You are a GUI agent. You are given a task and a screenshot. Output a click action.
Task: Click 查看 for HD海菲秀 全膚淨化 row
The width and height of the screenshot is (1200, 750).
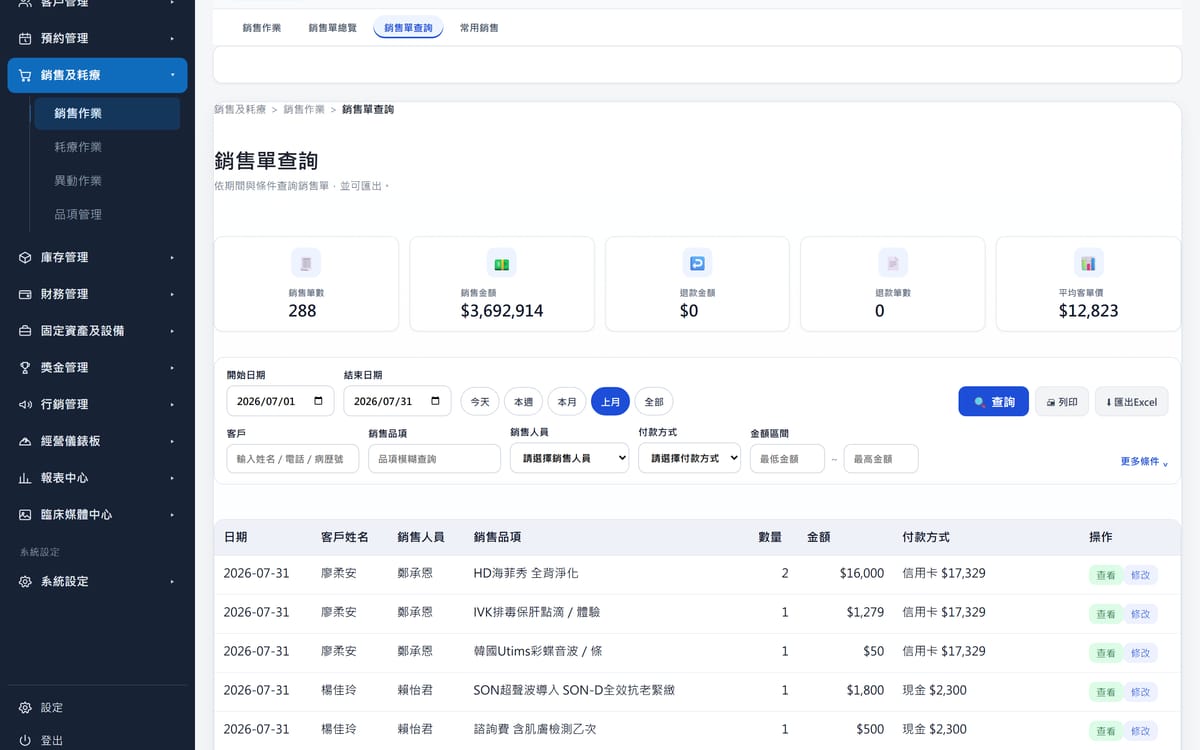click(1105, 575)
